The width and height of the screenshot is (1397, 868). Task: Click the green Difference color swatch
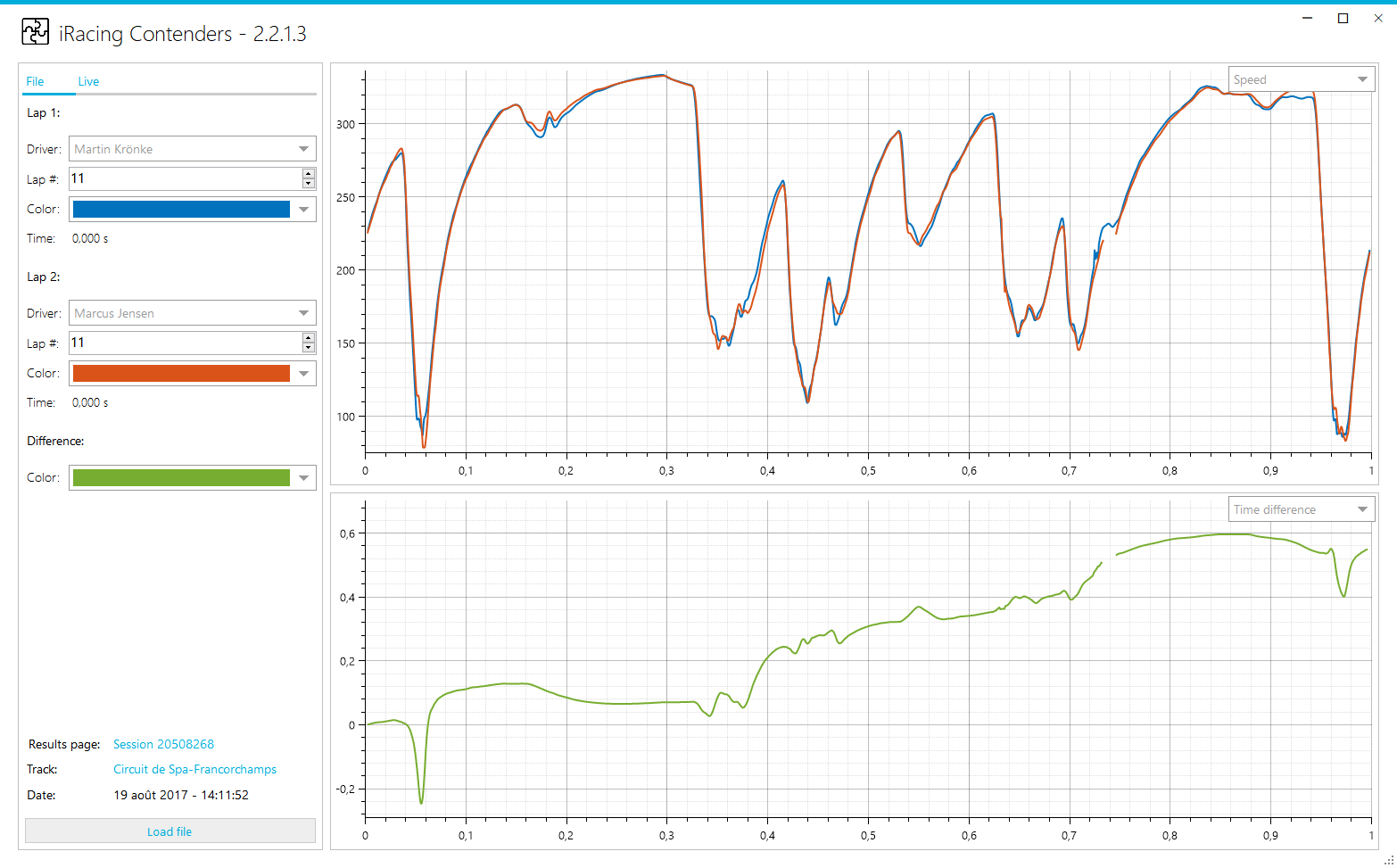click(181, 477)
